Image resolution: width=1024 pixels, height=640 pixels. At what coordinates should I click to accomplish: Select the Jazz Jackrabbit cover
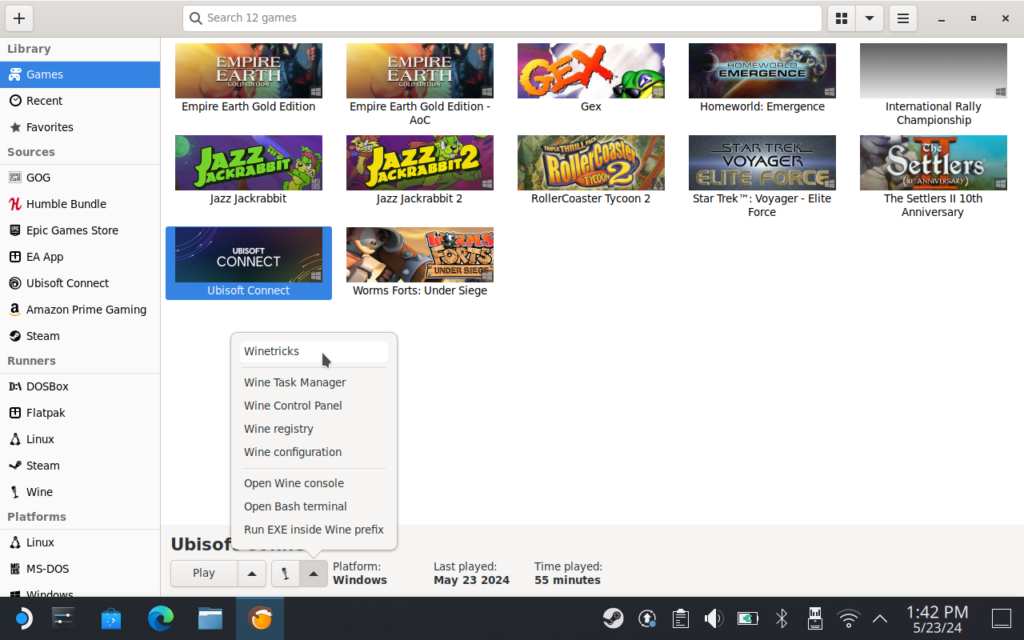(x=248, y=163)
